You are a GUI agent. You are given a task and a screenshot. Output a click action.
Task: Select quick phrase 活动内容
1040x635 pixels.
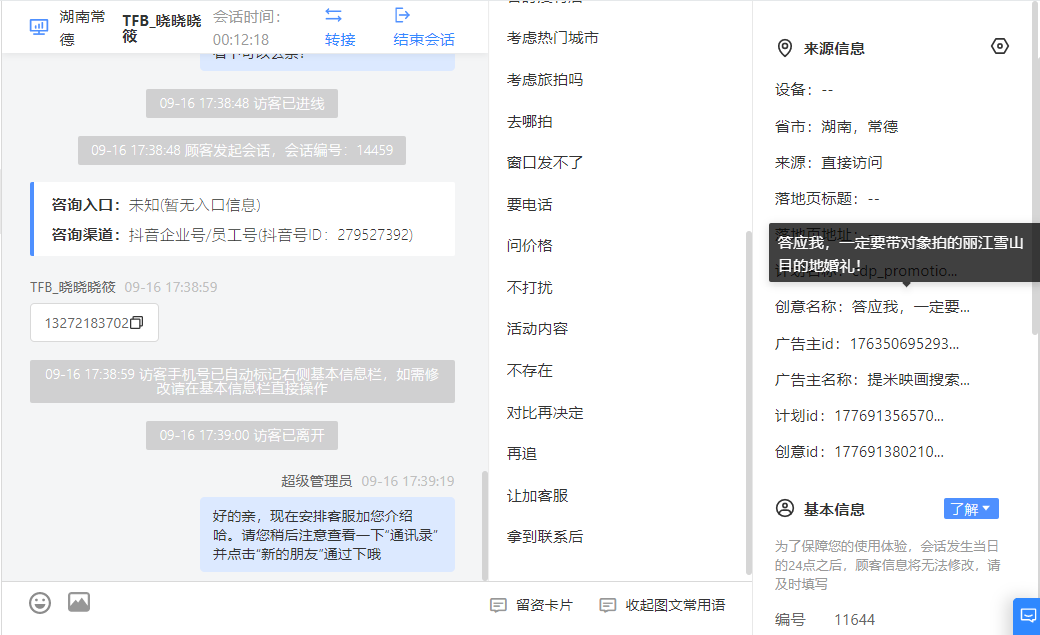point(537,329)
